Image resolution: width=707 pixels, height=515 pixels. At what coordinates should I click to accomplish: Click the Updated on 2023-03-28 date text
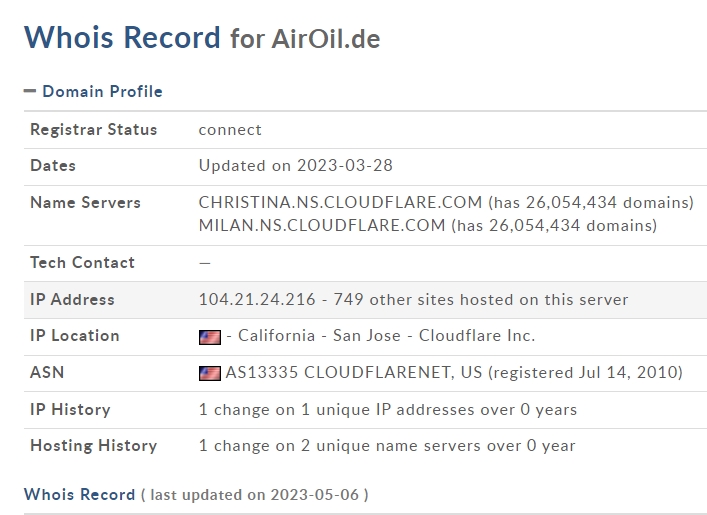pyautogui.click(x=296, y=166)
